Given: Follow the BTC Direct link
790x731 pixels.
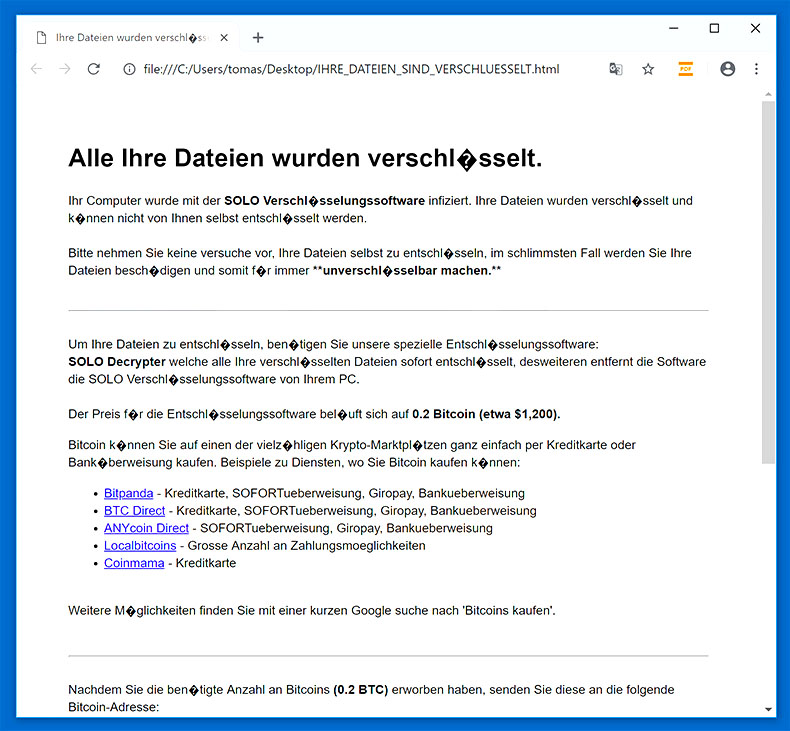Looking at the screenshot, I should 134,510.
